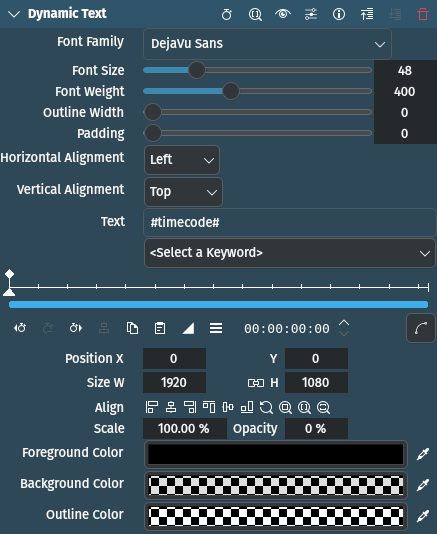This screenshot has width=437, height=534.
Task: Copy keyframe values icon
Action: [132, 328]
